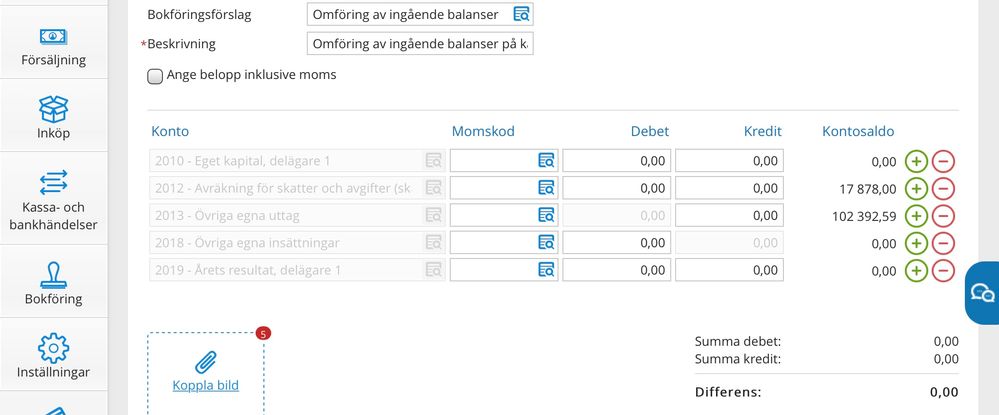Image resolution: width=999 pixels, height=415 pixels.
Task: Open the Bokföring sidebar section
Action: [x=54, y=282]
